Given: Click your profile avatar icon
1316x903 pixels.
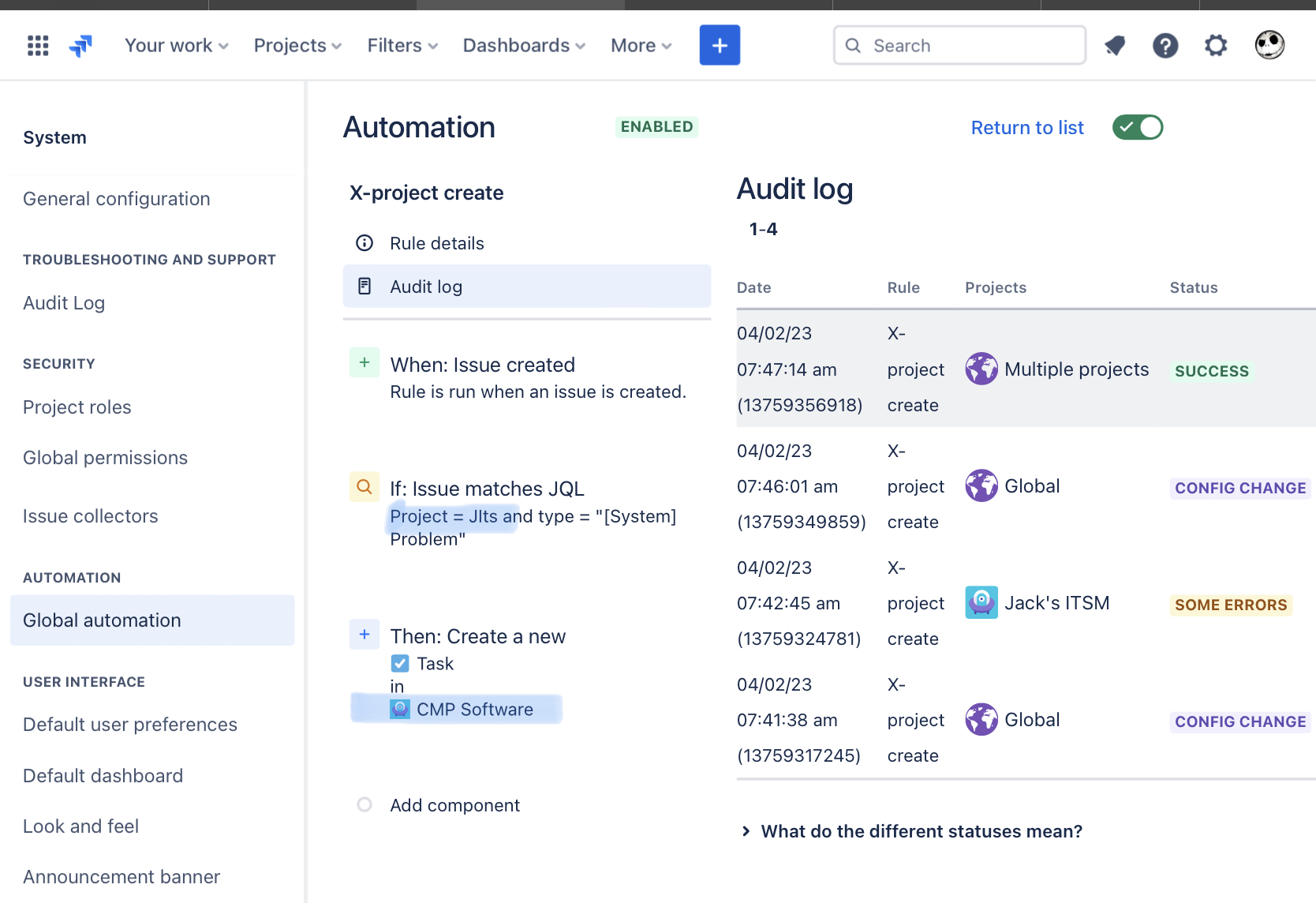Looking at the screenshot, I should click(x=1269, y=45).
